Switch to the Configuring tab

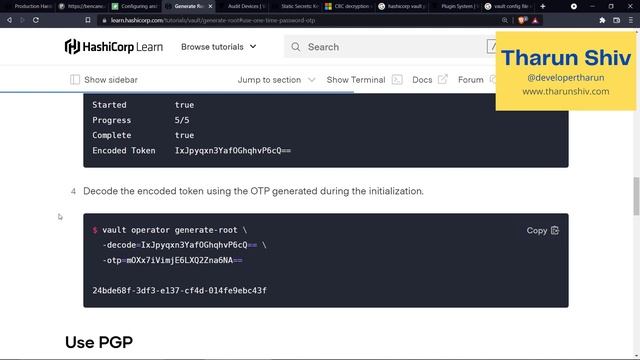click(x=135, y=6)
